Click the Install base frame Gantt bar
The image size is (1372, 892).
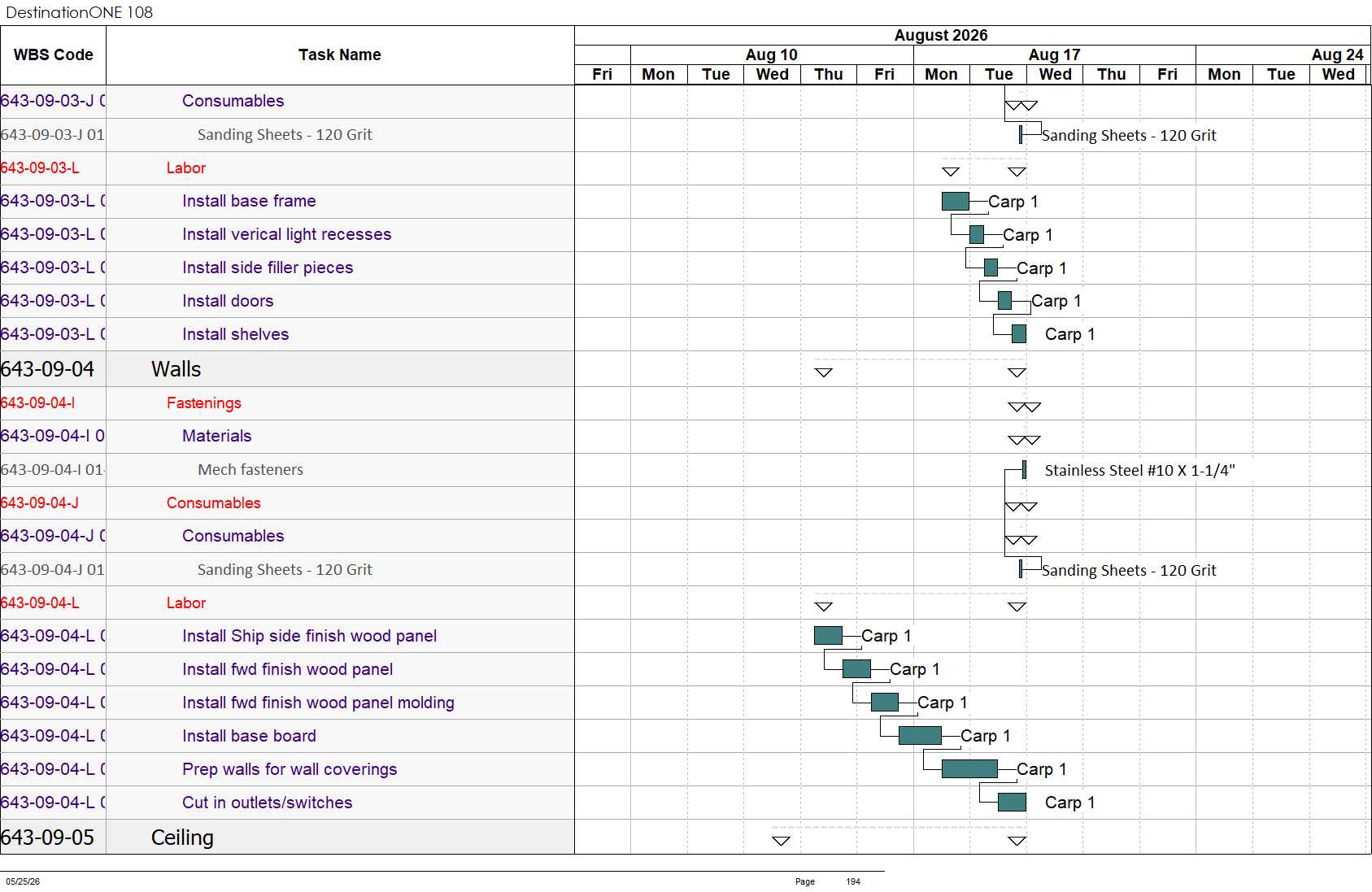pos(955,201)
